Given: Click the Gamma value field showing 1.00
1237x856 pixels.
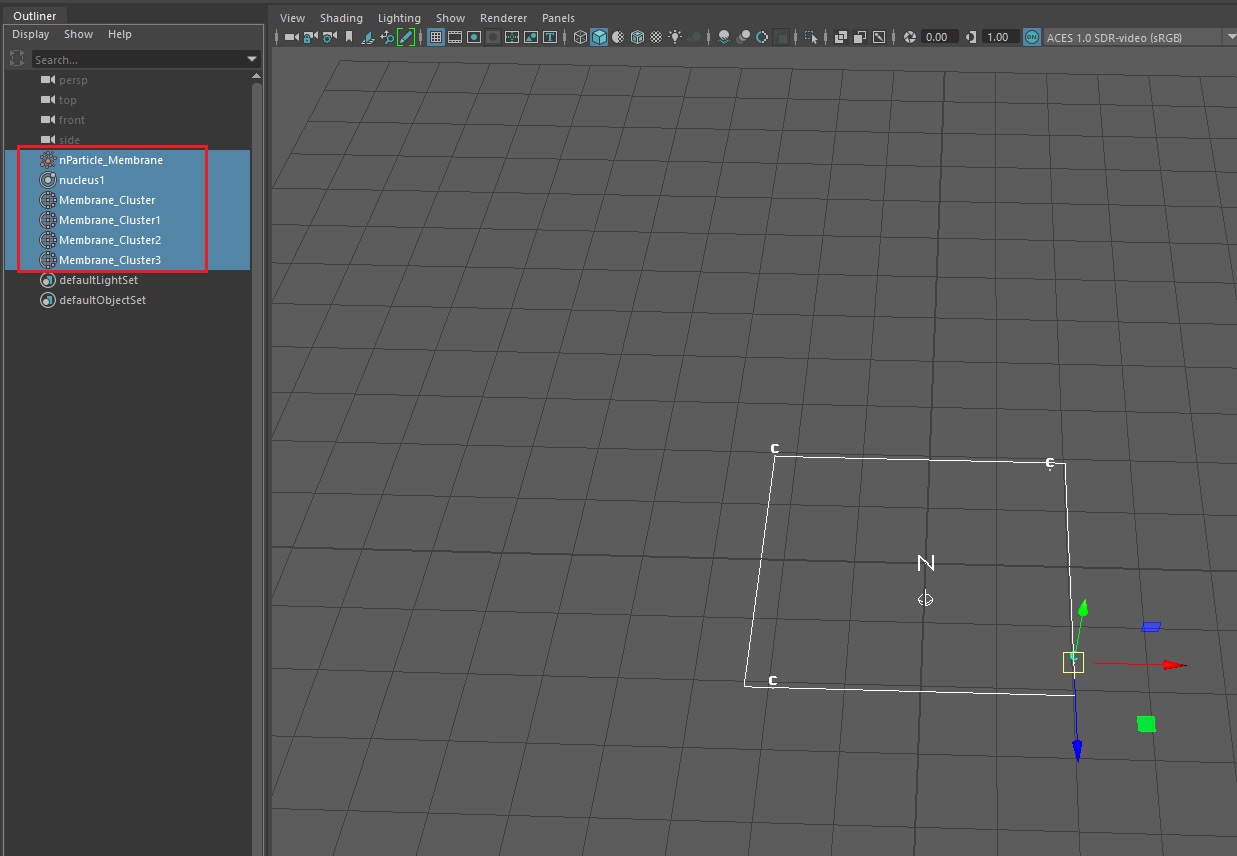Looking at the screenshot, I should pos(1000,37).
